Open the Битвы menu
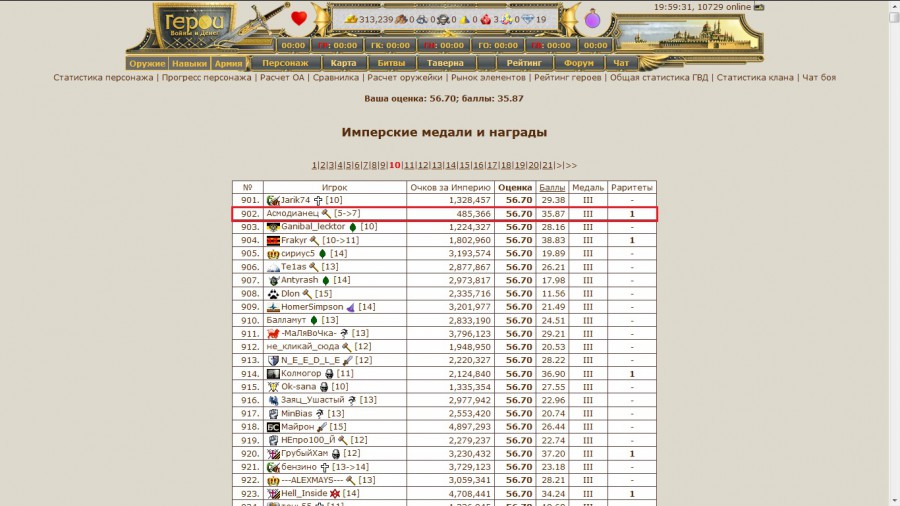 point(391,63)
